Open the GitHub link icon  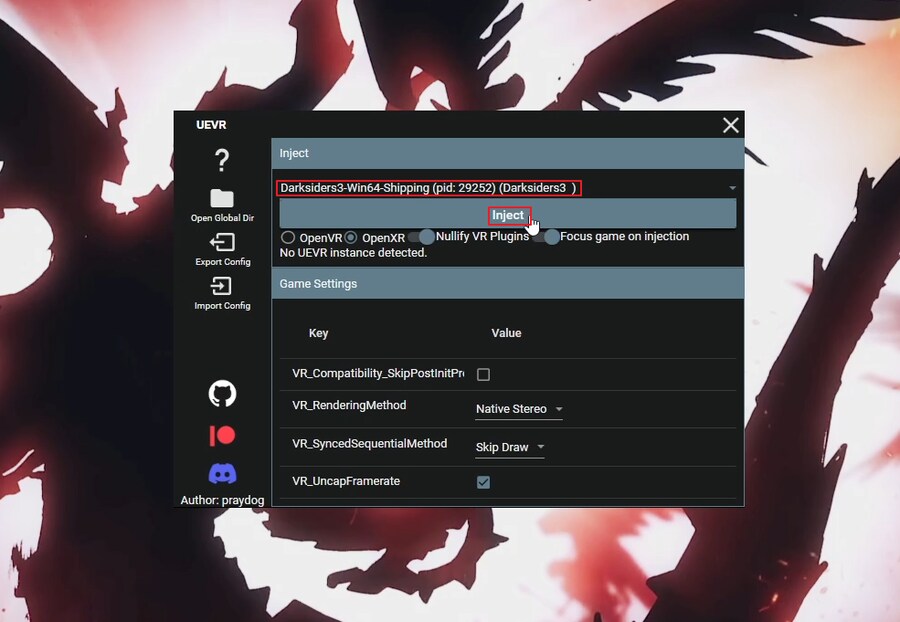[222, 393]
